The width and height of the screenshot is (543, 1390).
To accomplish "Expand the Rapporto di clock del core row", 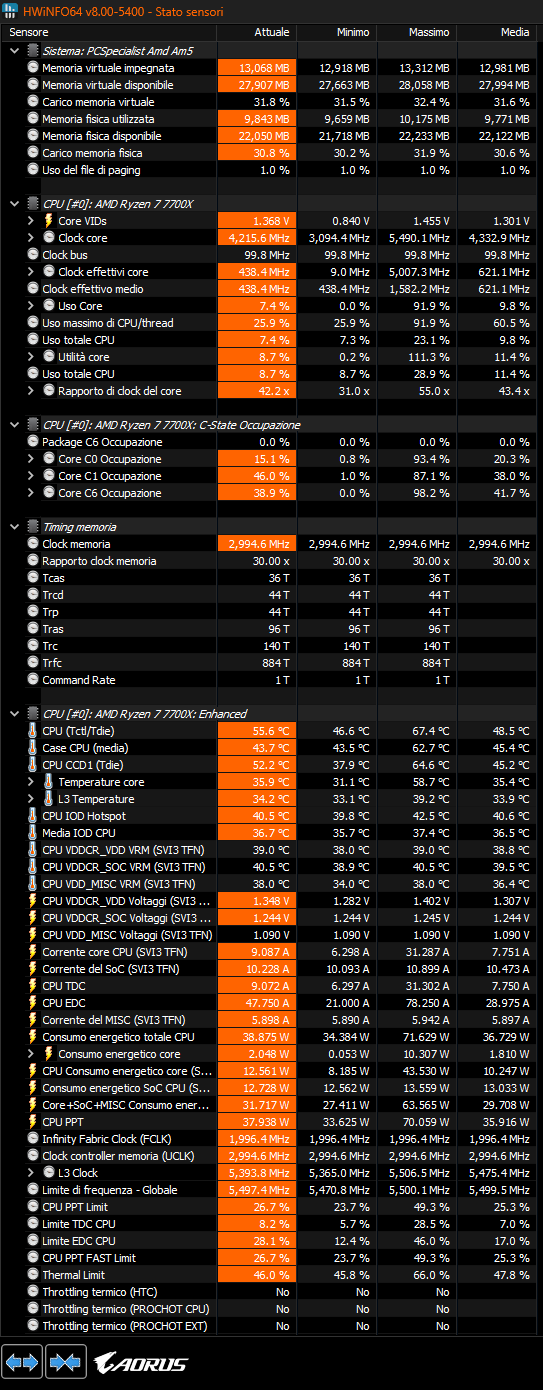I will (33, 391).
